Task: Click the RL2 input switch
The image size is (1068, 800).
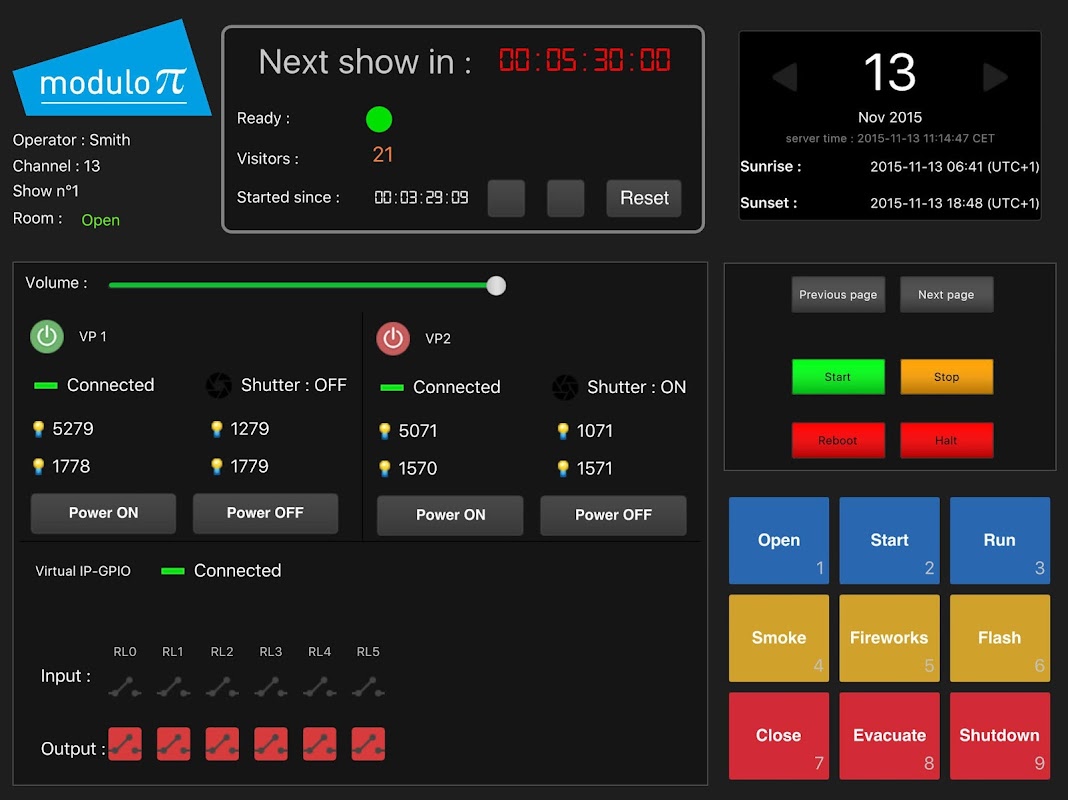Action: coord(222,688)
